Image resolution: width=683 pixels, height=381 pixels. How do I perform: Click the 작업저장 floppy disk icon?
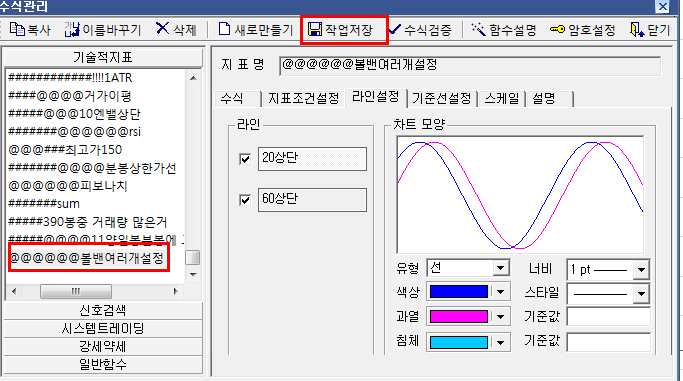point(314,29)
